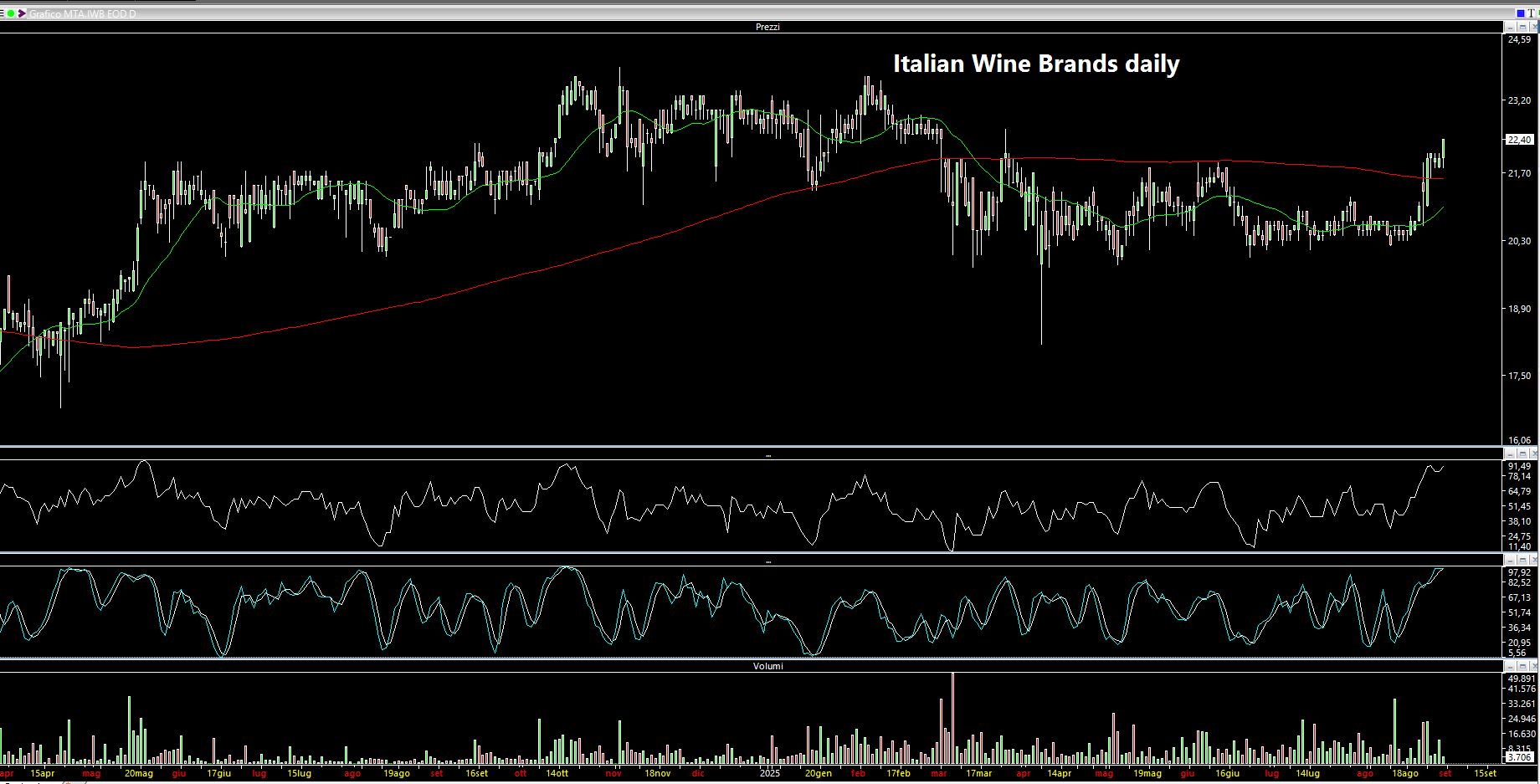Screen dimensions: 1540x784
Task: Click the 14lug date label on the time axis
Action: coord(1308,773)
